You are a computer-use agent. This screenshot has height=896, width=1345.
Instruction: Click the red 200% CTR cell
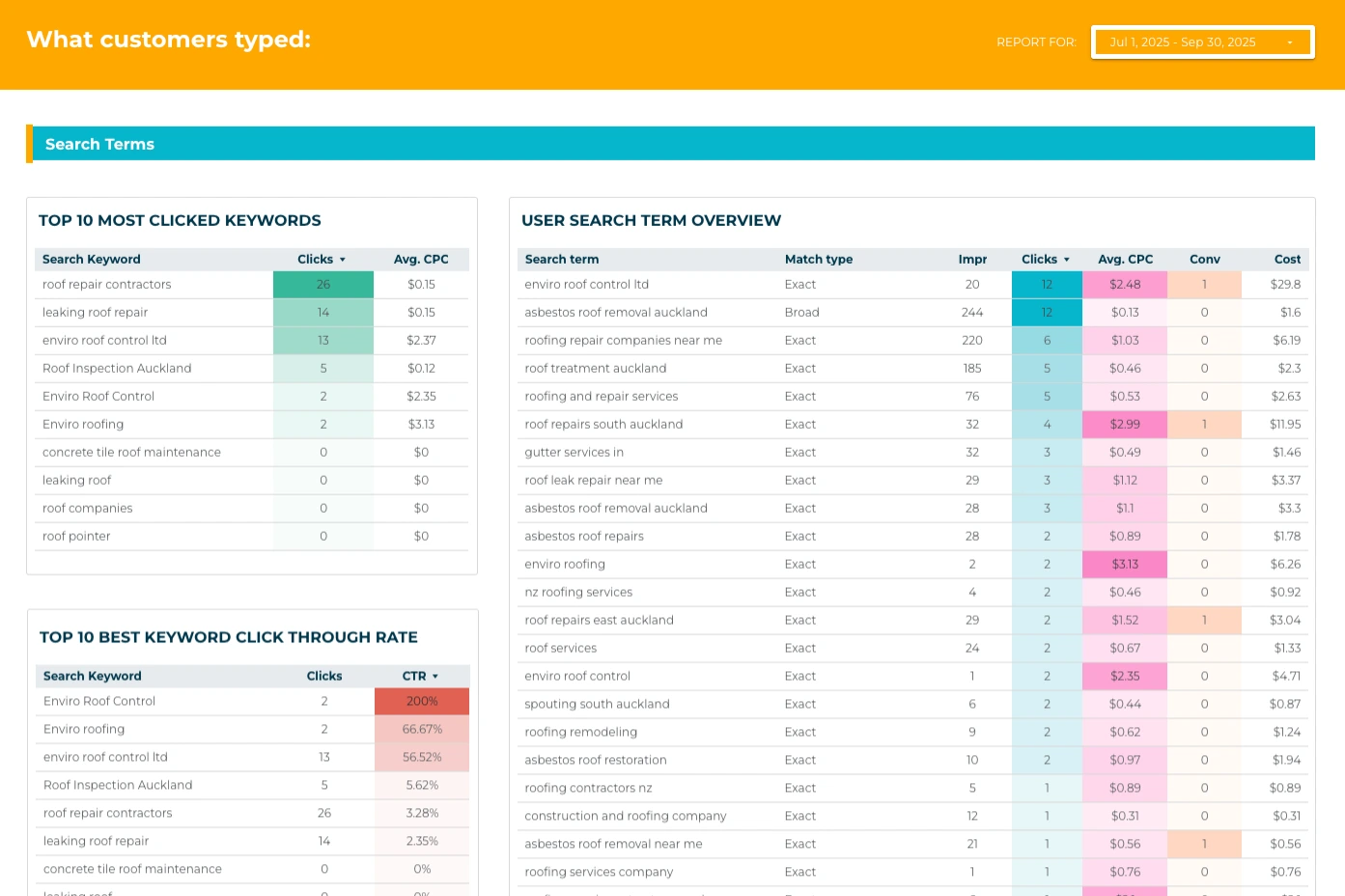(421, 702)
